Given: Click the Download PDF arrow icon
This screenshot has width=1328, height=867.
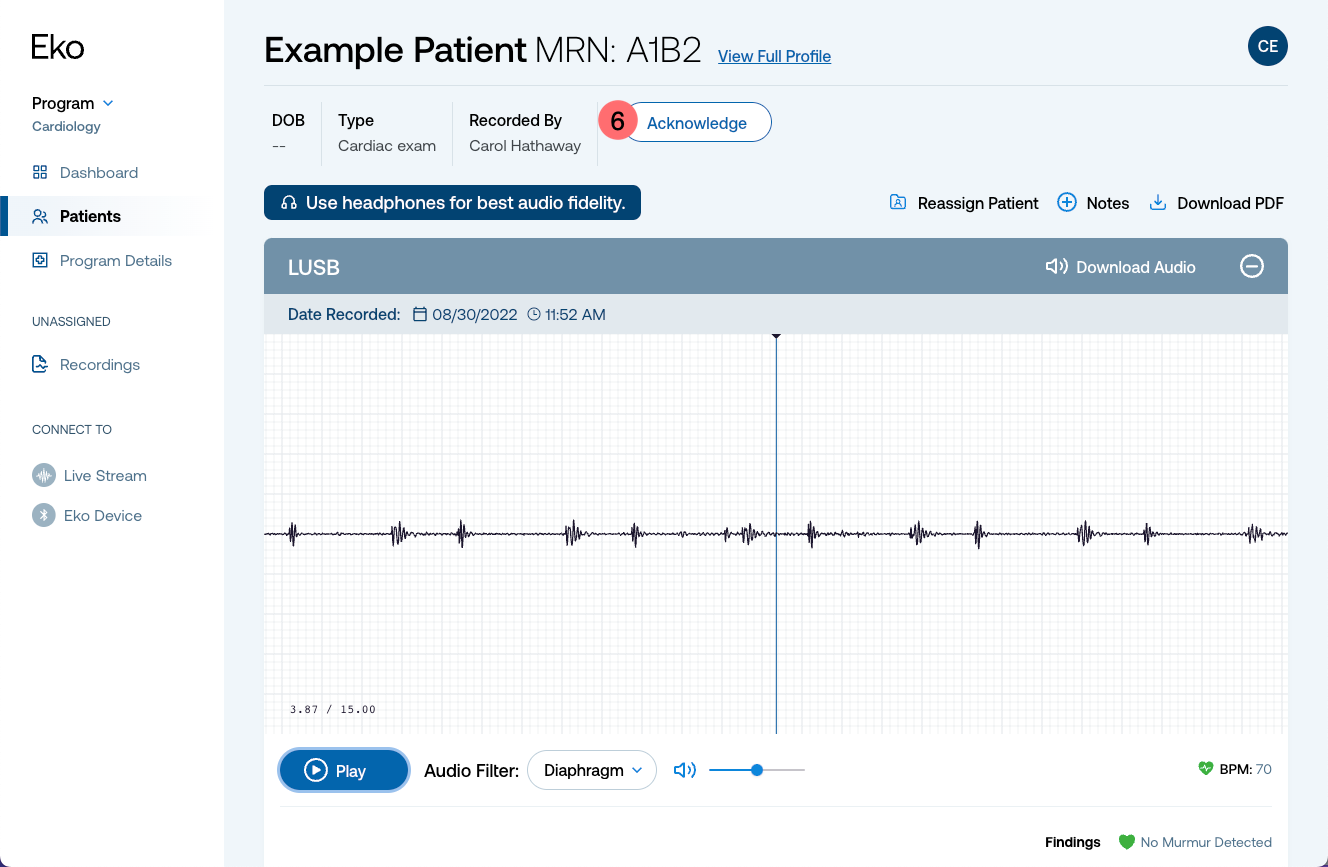Looking at the screenshot, I should point(1158,203).
